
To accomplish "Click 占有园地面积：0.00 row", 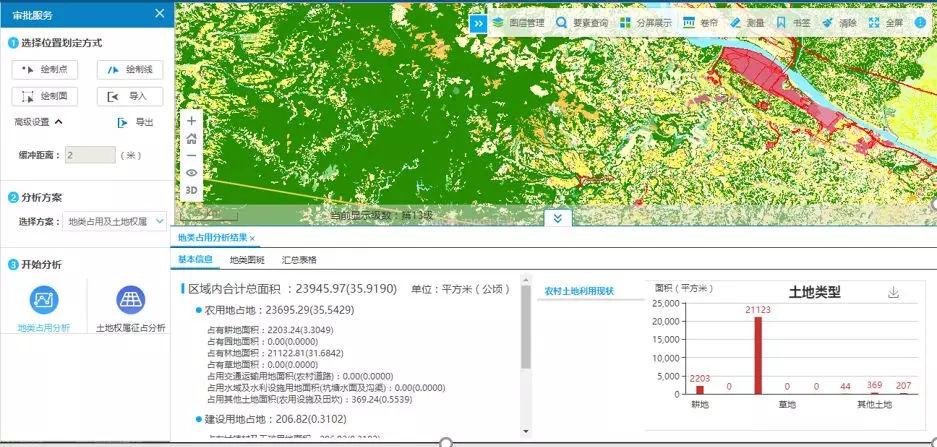I will (x=265, y=341).
